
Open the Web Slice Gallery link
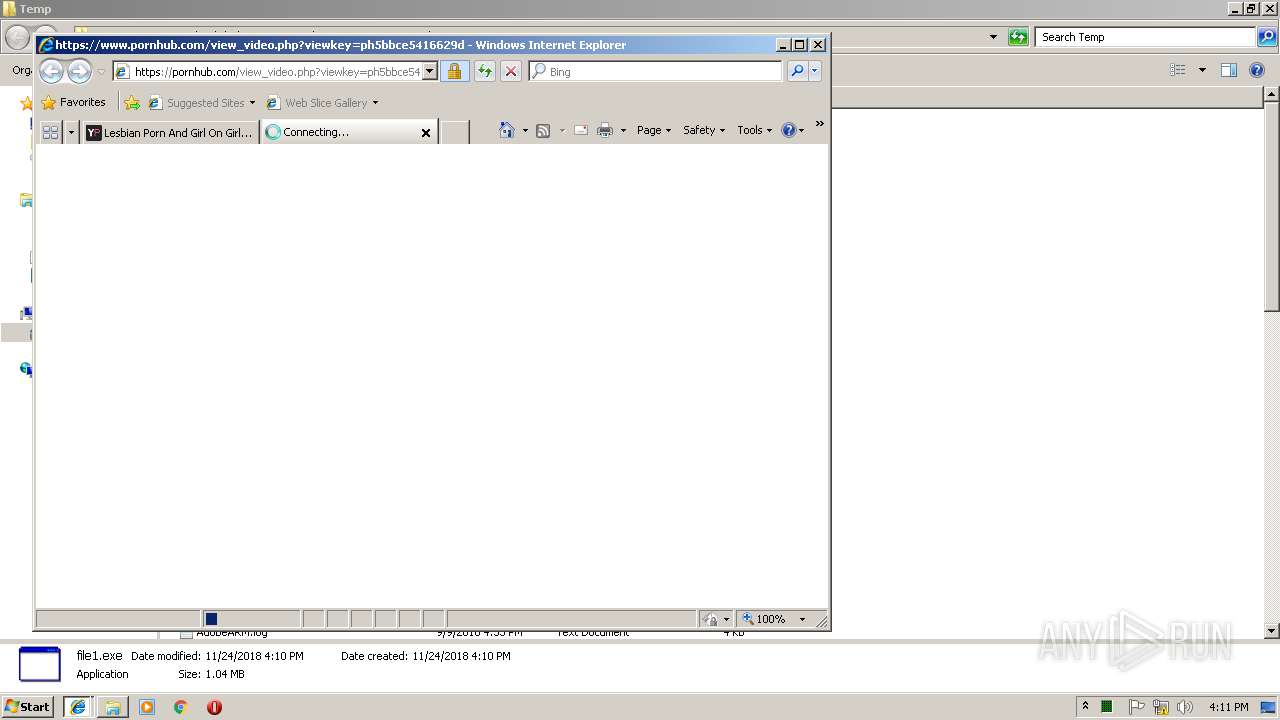322,102
